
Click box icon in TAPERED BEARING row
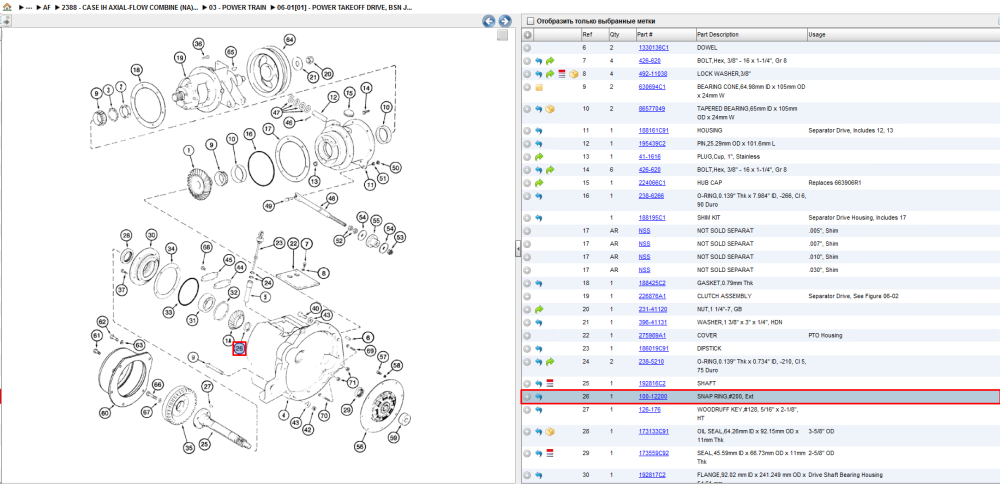550,109
